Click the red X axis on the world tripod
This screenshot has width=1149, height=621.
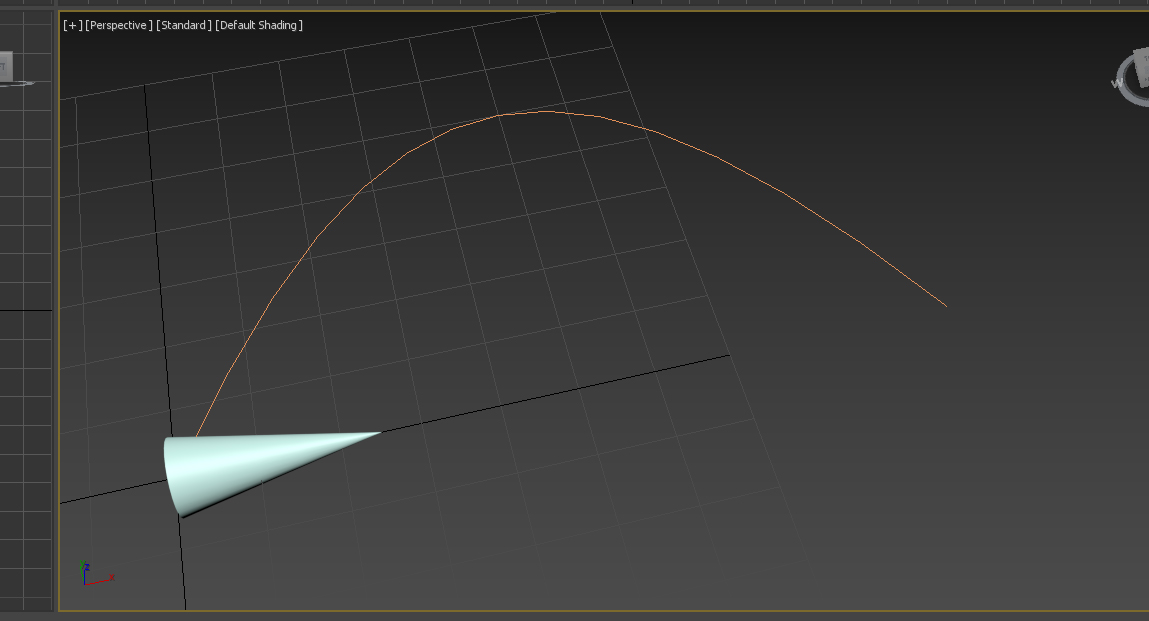105,578
